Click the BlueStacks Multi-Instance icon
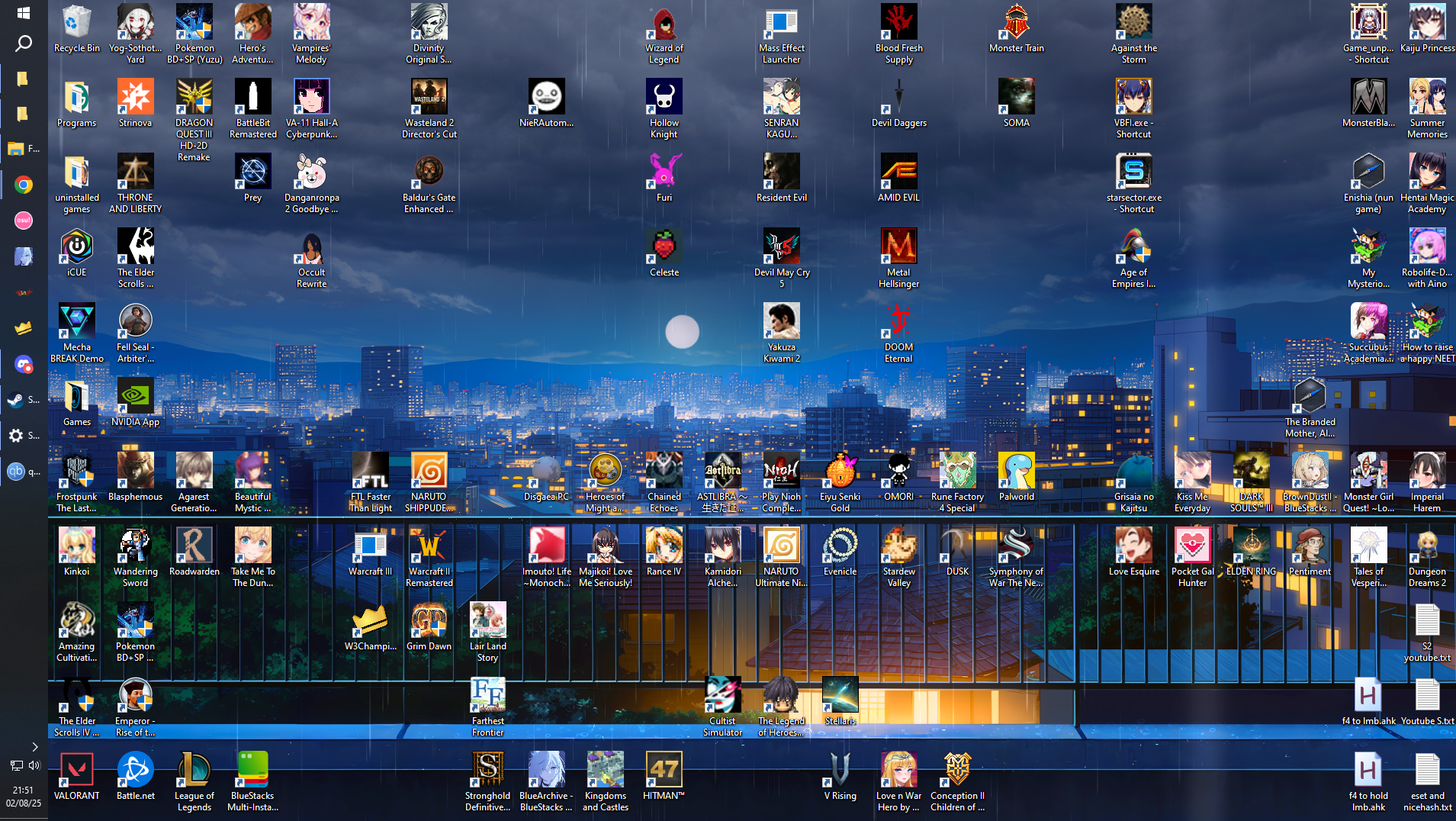 click(252, 782)
